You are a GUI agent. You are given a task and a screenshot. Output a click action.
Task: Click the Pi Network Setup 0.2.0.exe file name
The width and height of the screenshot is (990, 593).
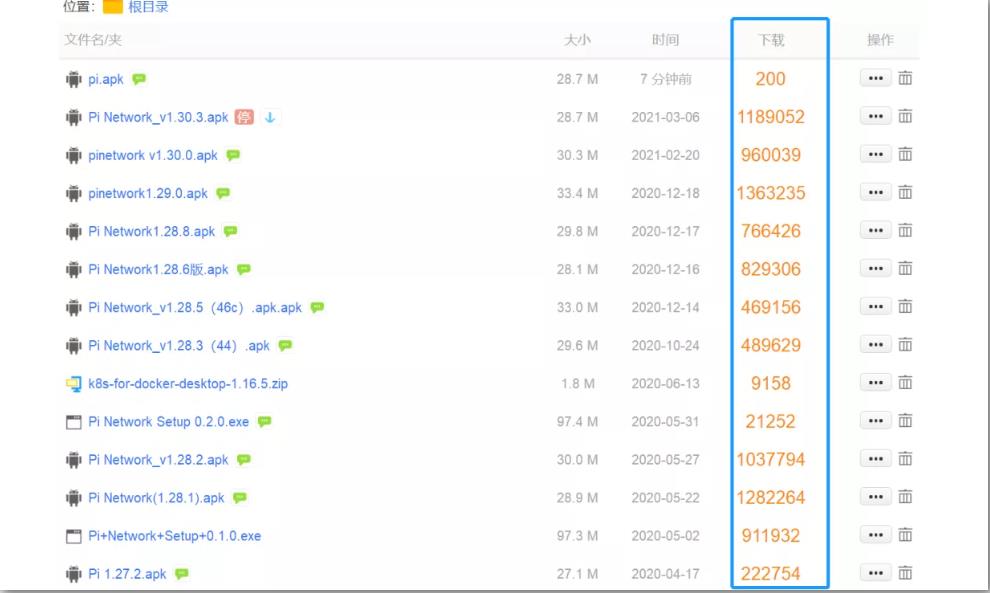click(169, 421)
